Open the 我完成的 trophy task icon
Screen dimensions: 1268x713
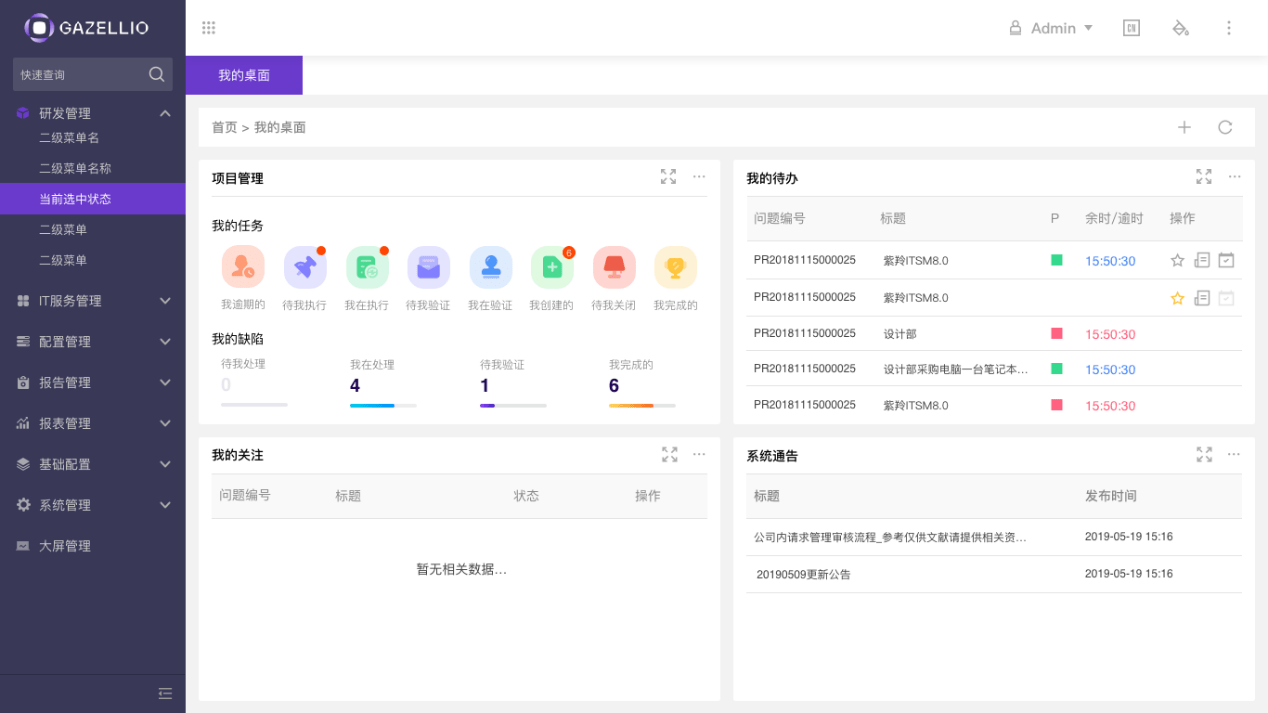click(x=675, y=267)
